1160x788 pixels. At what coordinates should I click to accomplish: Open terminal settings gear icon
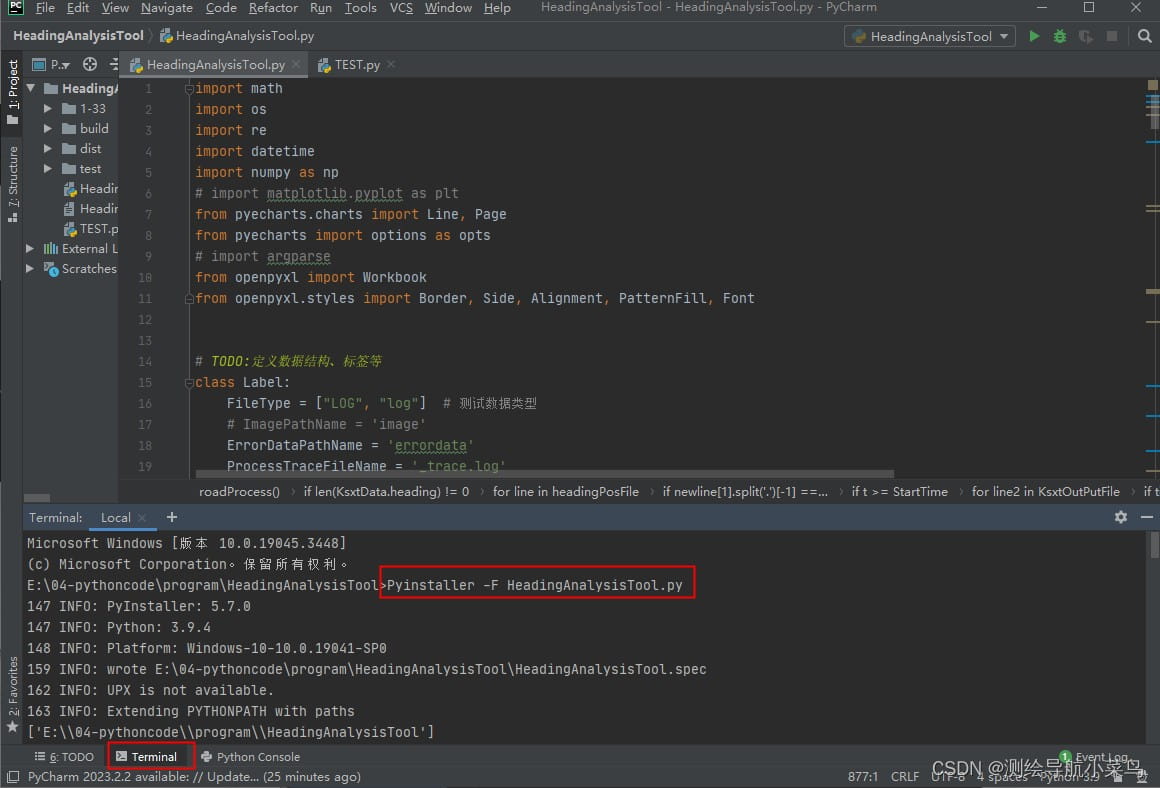point(1121,517)
